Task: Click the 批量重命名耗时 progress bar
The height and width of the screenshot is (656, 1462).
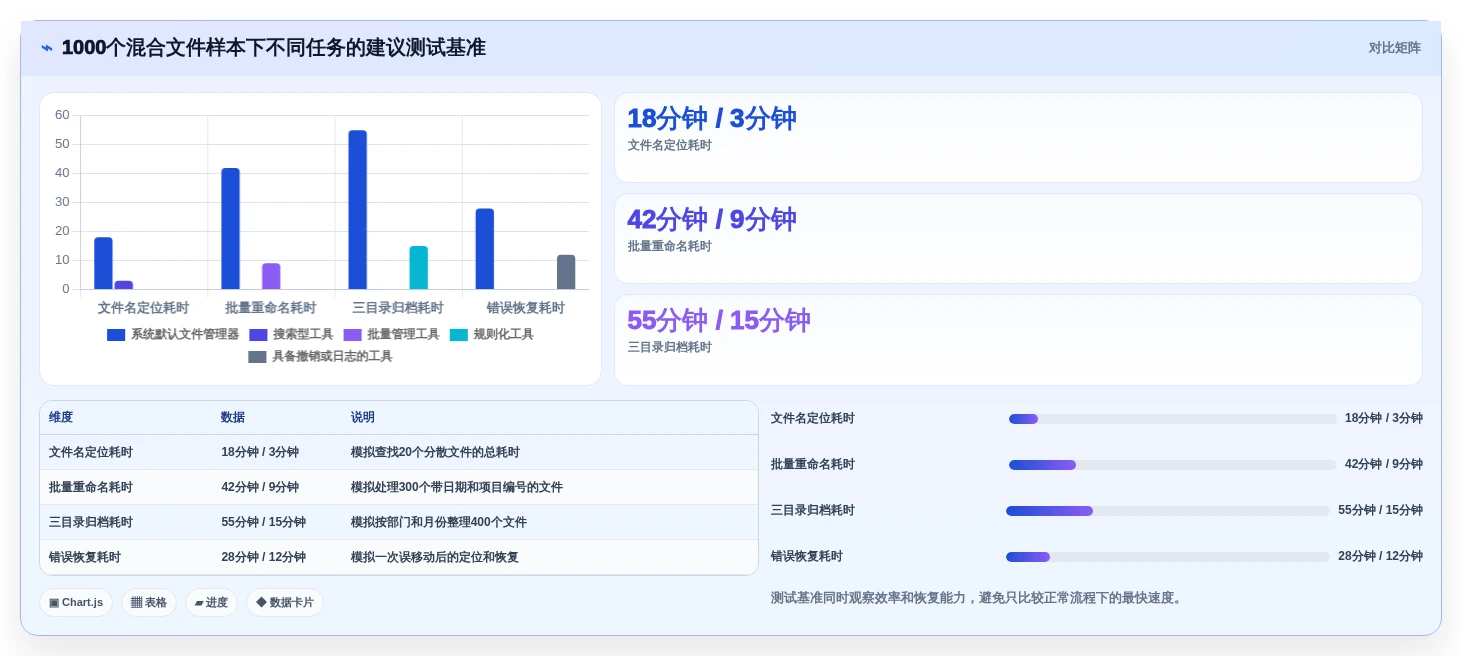Action: coord(1172,465)
